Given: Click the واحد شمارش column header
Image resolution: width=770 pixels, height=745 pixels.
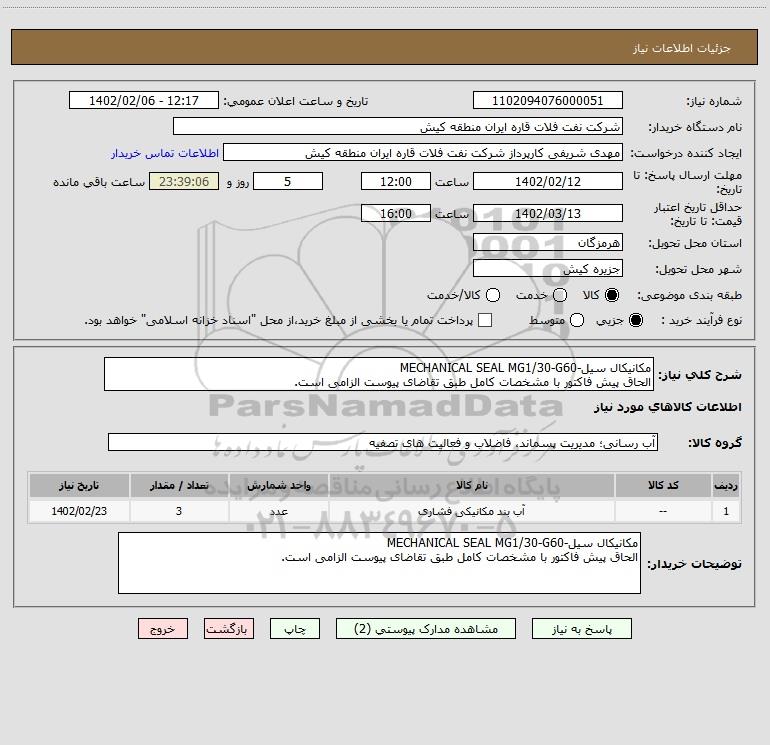Looking at the screenshot, I should 278,485.
